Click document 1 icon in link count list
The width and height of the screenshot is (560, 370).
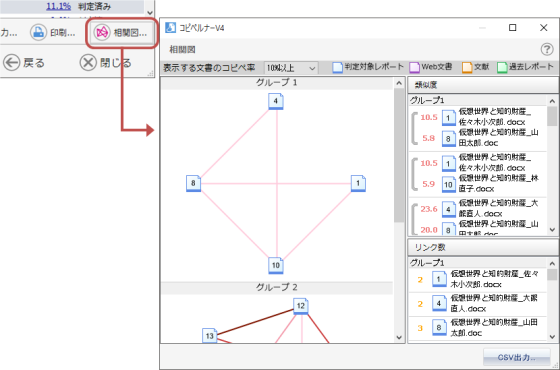pyautogui.click(x=439, y=279)
